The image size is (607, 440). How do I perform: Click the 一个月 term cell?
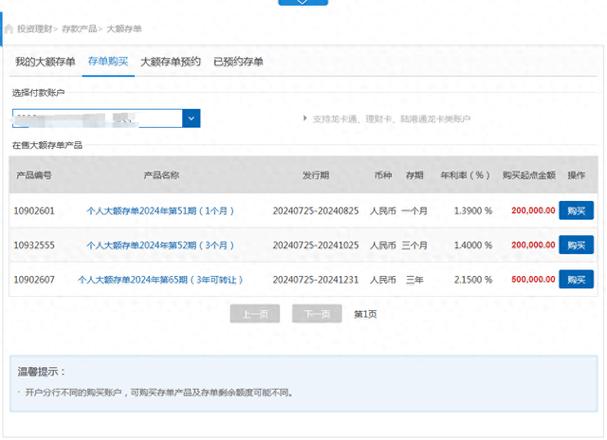(x=414, y=211)
